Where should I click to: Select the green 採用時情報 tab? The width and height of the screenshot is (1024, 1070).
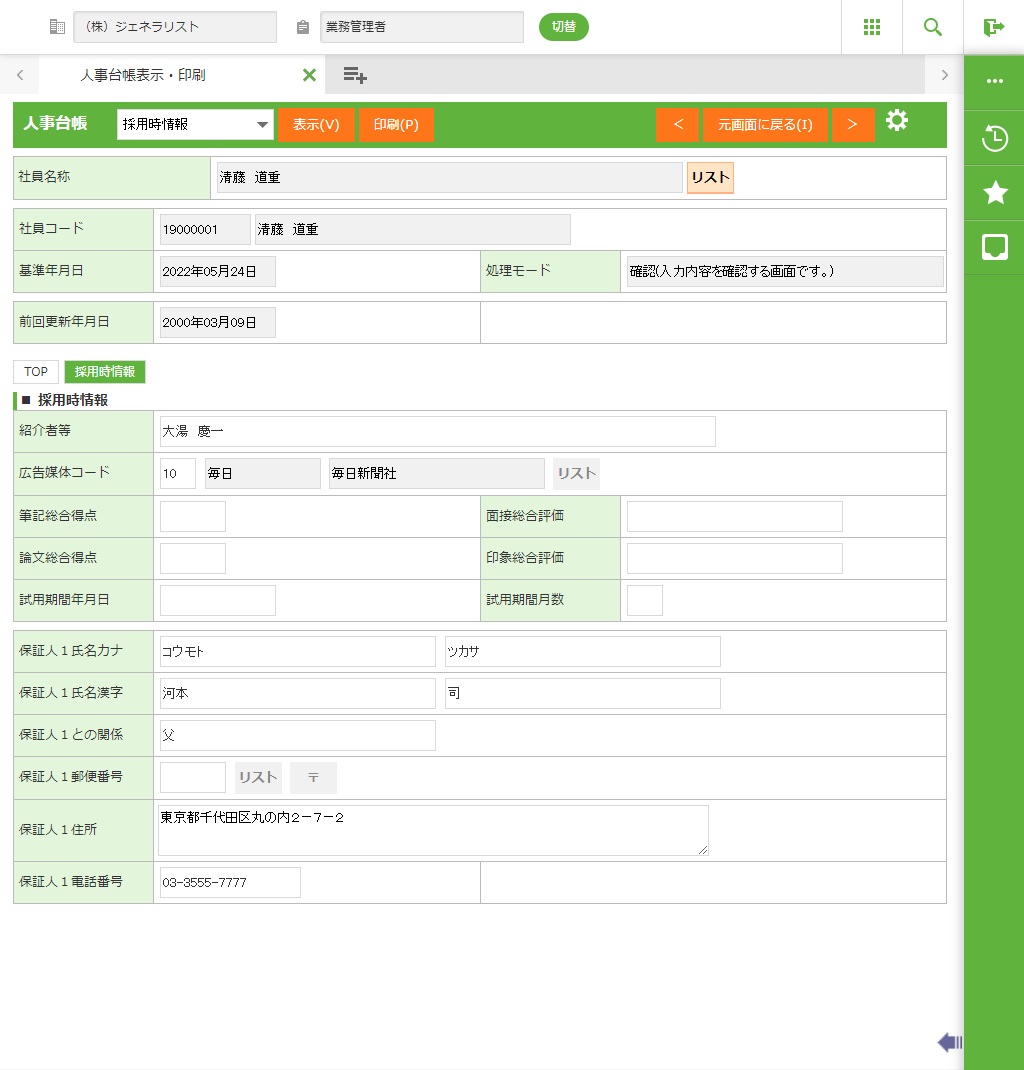tap(104, 372)
